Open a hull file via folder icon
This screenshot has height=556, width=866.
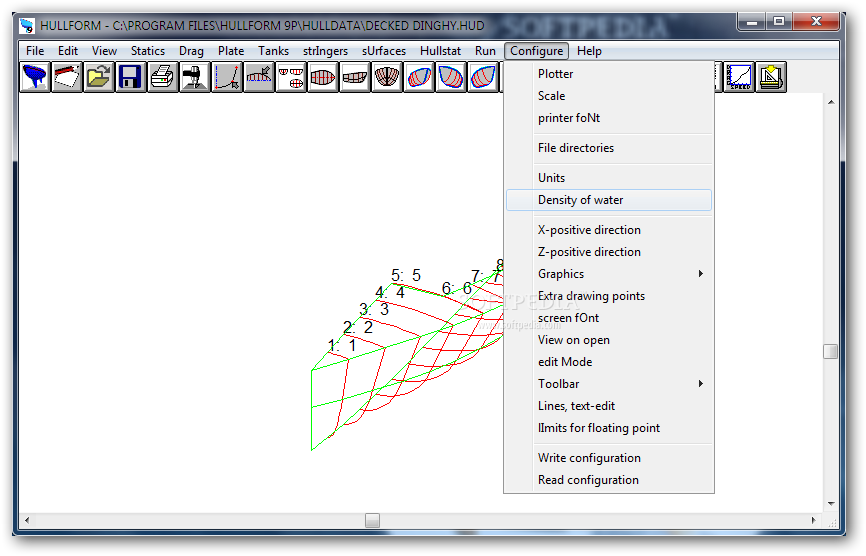point(99,77)
